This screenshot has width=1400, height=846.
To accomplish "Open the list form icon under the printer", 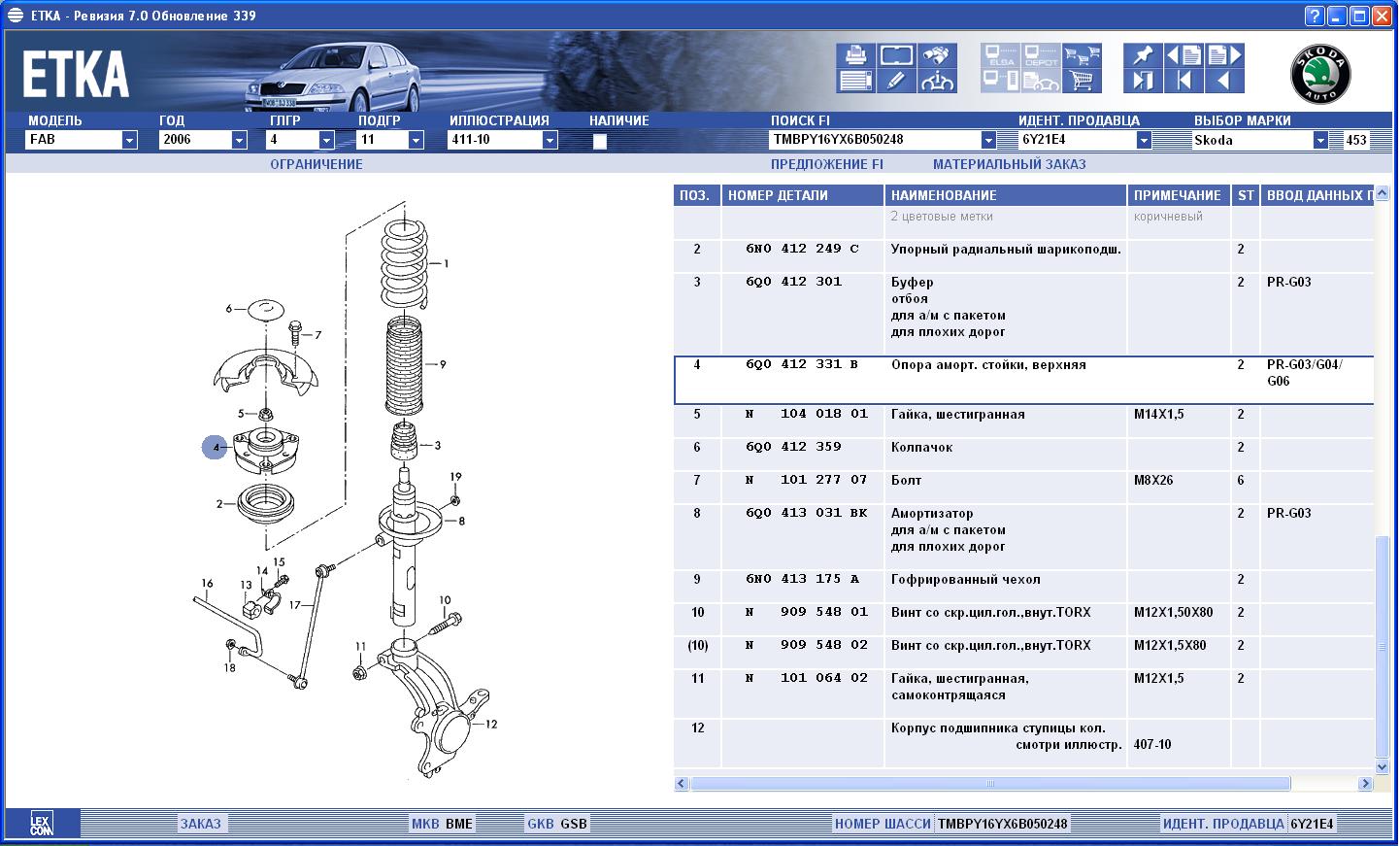I will tap(855, 81).
